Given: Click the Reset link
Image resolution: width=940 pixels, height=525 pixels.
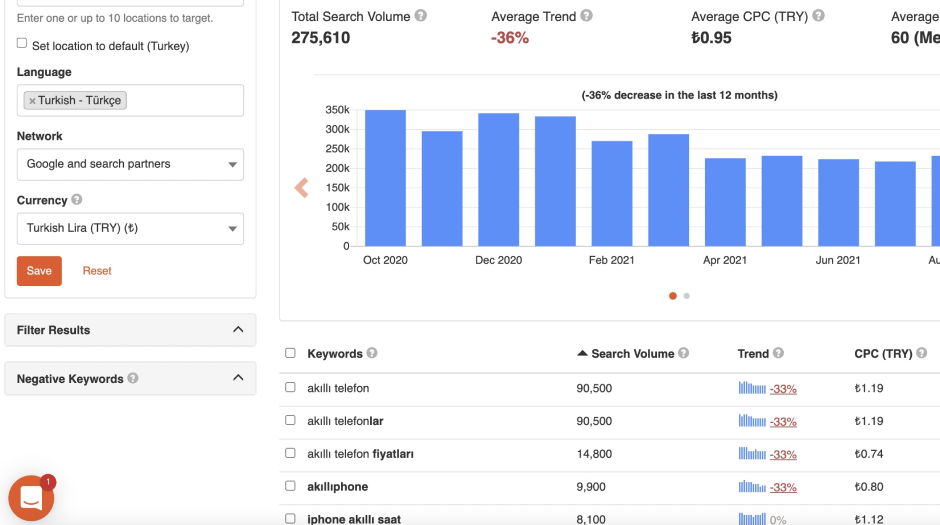Looking at the screenshot, I should point(97,271).
